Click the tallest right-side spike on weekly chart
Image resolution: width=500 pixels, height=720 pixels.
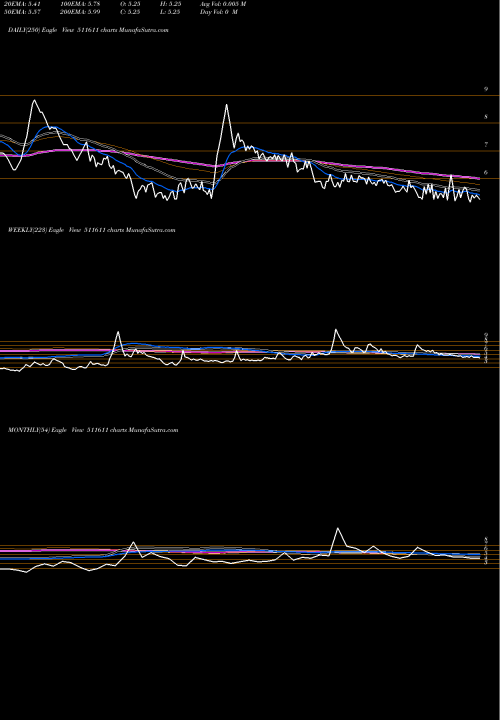(336, 330)
